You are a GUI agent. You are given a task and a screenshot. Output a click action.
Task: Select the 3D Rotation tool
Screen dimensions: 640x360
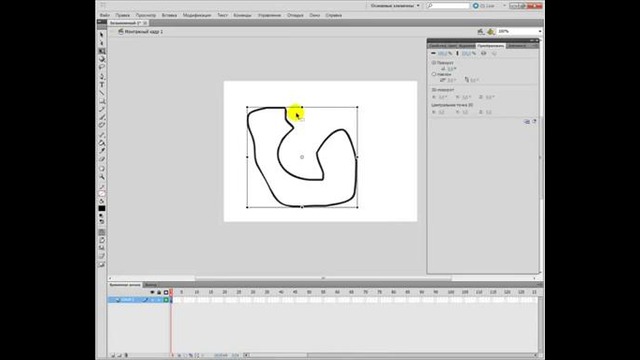102,59
